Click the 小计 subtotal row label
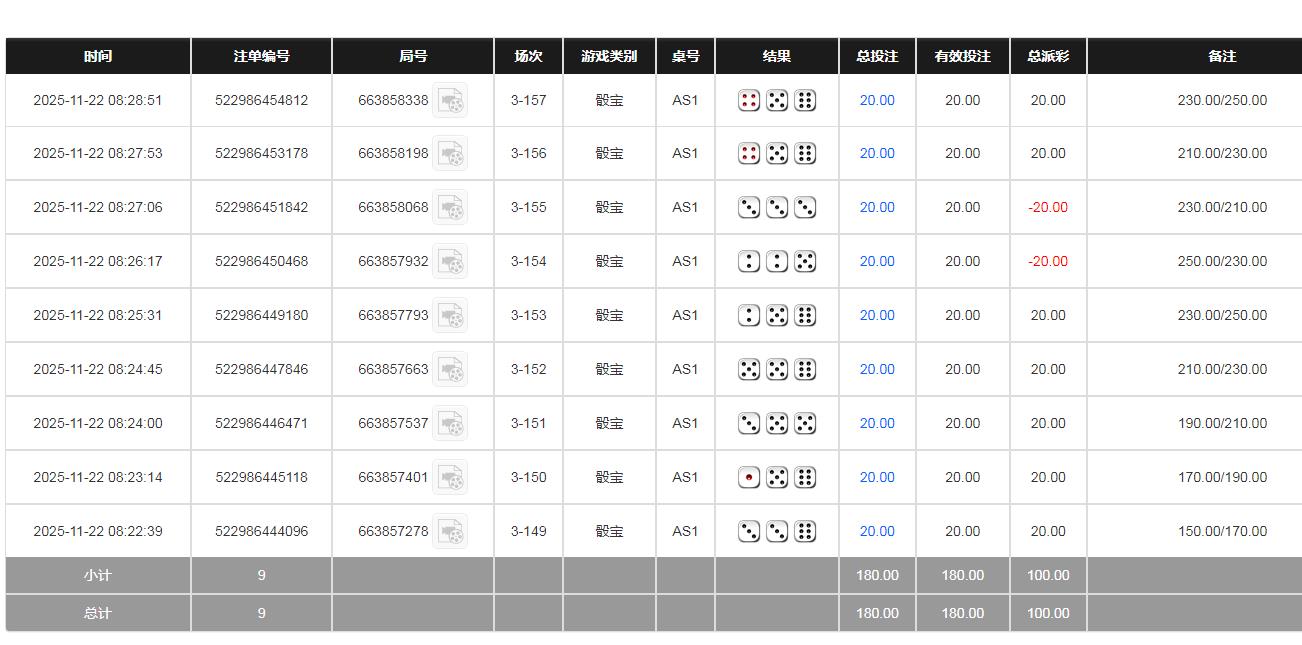1302x645 pixels. 98,576
